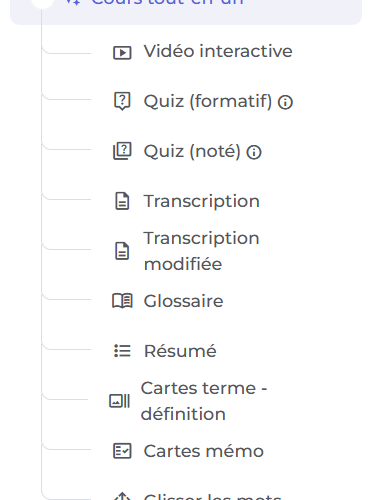Click the Vidéo interactive play icon
The image size is (373, 500).
pyautogui.click(x=122, y=53)
